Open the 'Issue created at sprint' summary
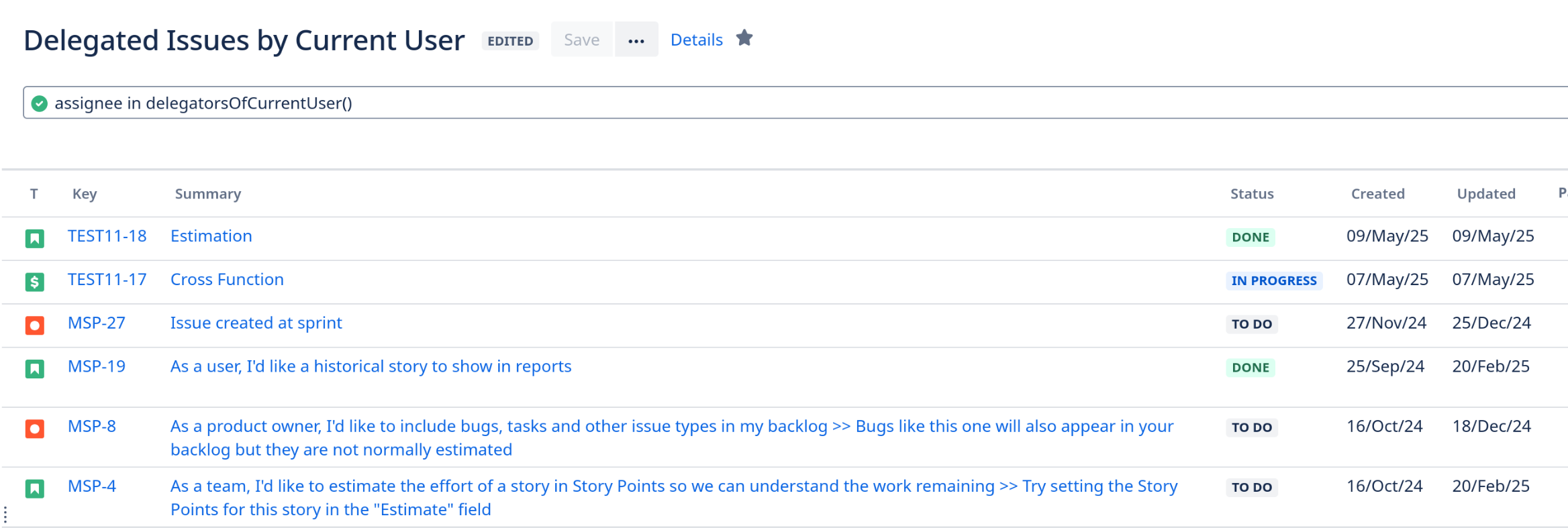This screenshot has width=1568, height=528. point(256,323)
